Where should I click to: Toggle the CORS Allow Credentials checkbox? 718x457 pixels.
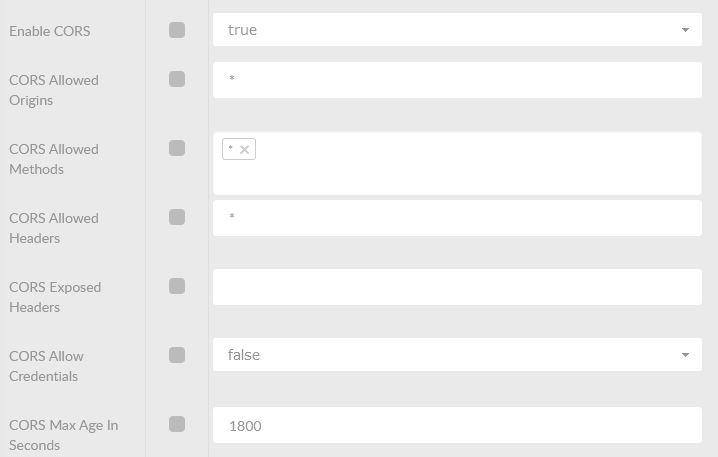pos(177,355)
